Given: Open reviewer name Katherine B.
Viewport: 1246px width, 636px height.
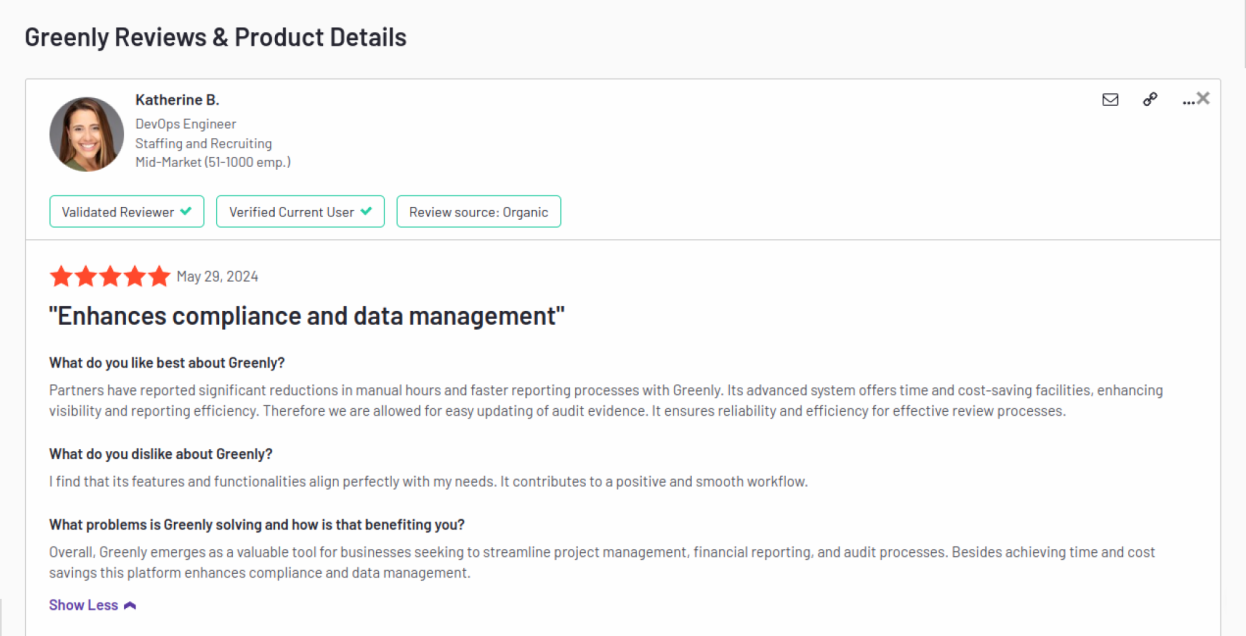Looking at the screenshot, I should click(x=177, y=100).
